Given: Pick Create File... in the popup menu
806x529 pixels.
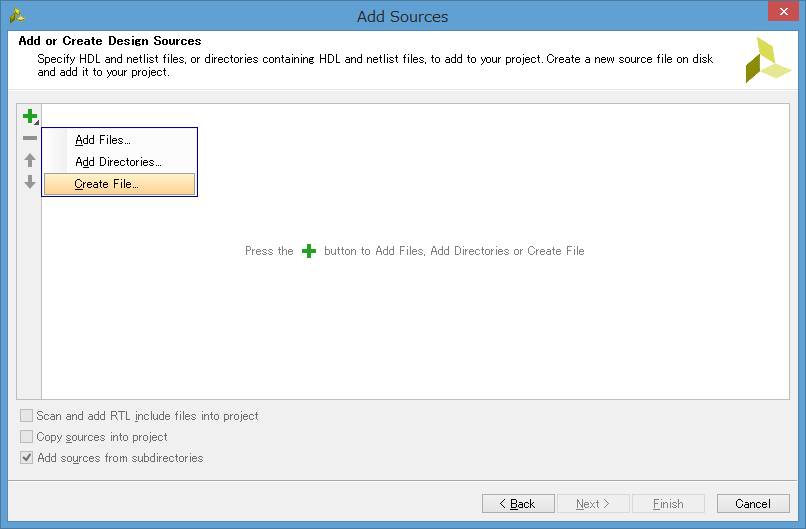Looking at the screenshot, I should click(107, 184).
